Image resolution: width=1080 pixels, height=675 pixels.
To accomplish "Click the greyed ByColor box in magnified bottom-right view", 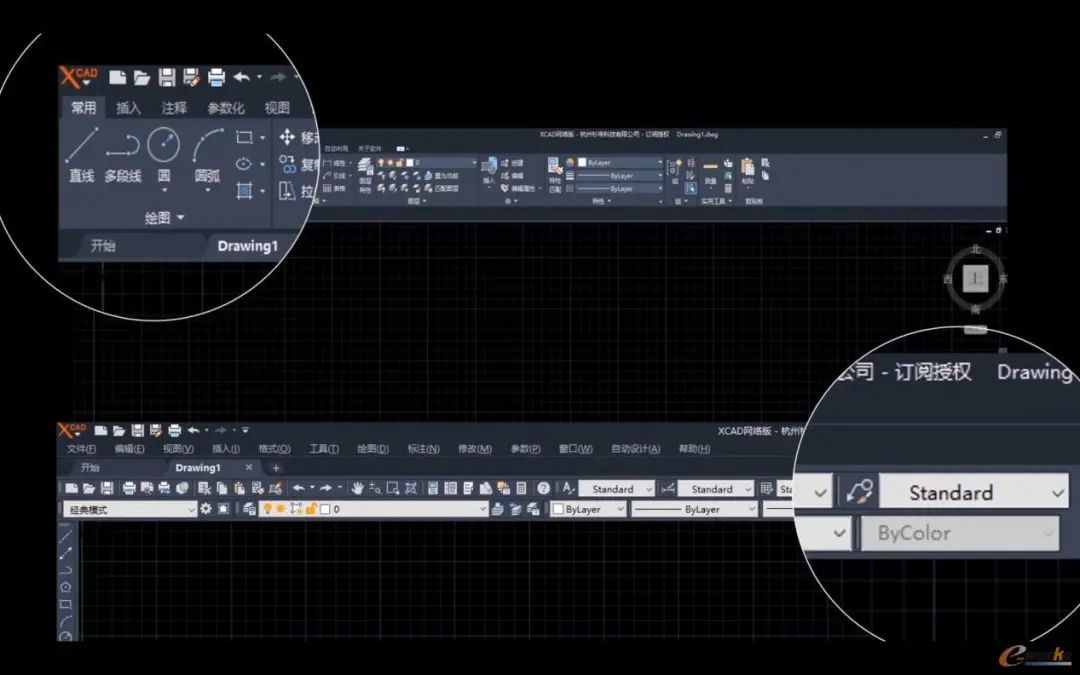I will pos(959,533).
